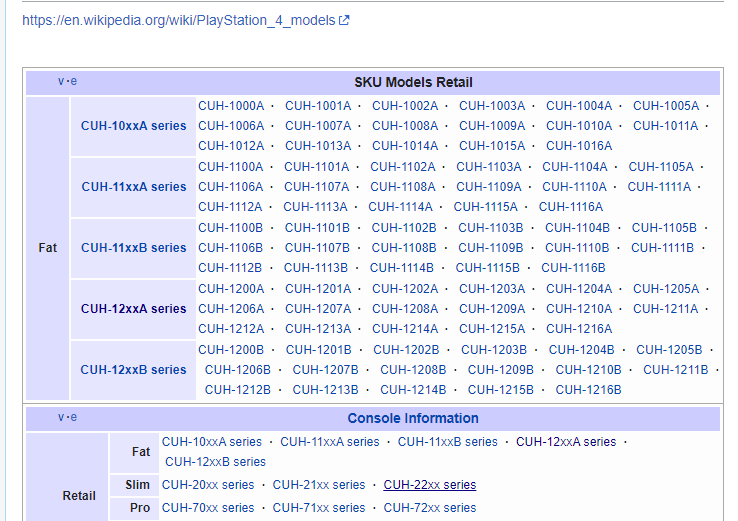Open CUH-11xxA series in Console Information Fat row

point(330,442)
